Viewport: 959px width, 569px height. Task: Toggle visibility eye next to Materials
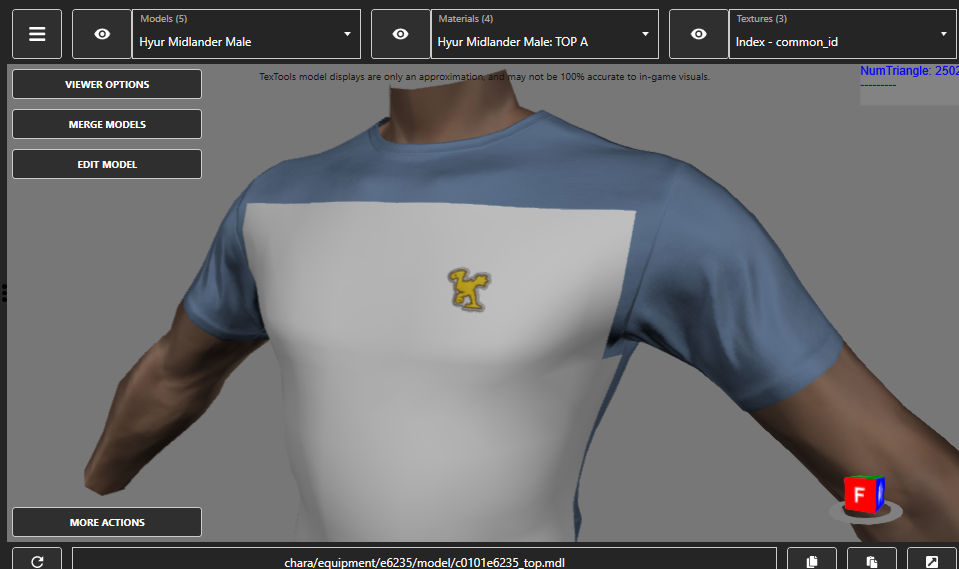coord(401,34)
